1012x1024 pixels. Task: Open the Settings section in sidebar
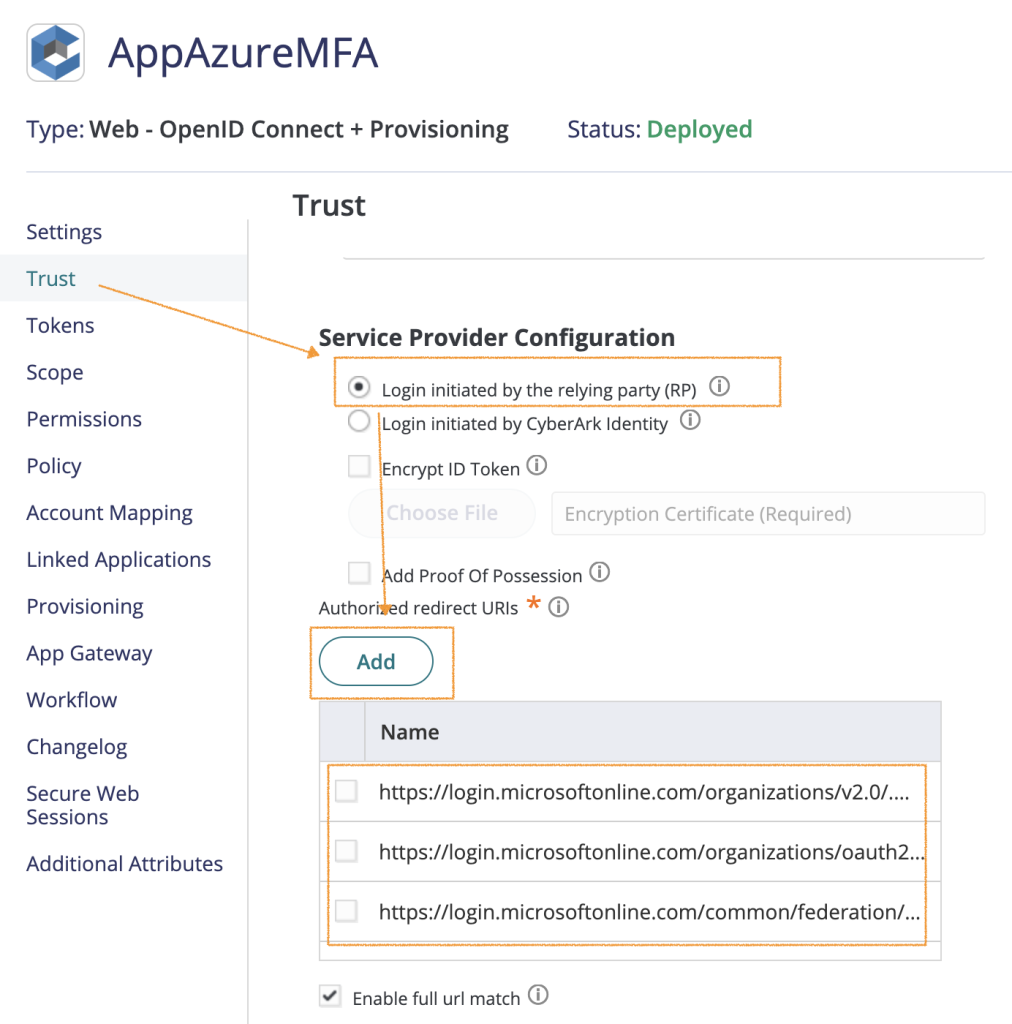64,232
